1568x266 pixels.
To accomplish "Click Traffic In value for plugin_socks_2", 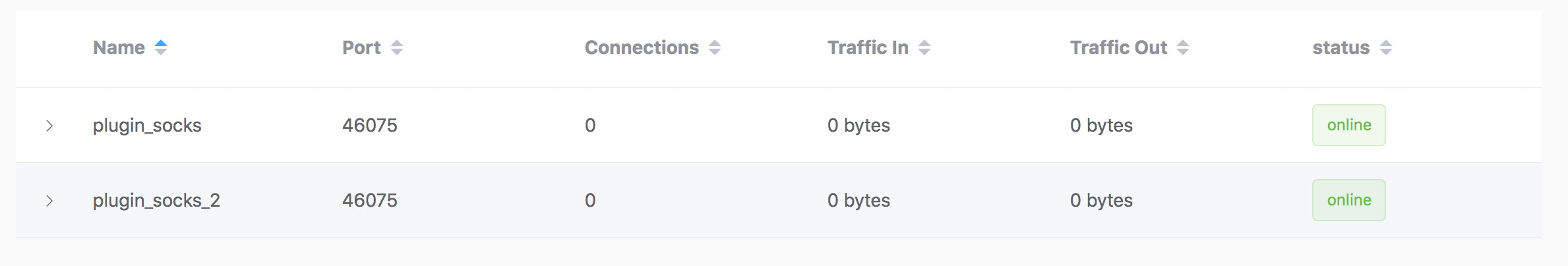I will [x=859, y=200].
